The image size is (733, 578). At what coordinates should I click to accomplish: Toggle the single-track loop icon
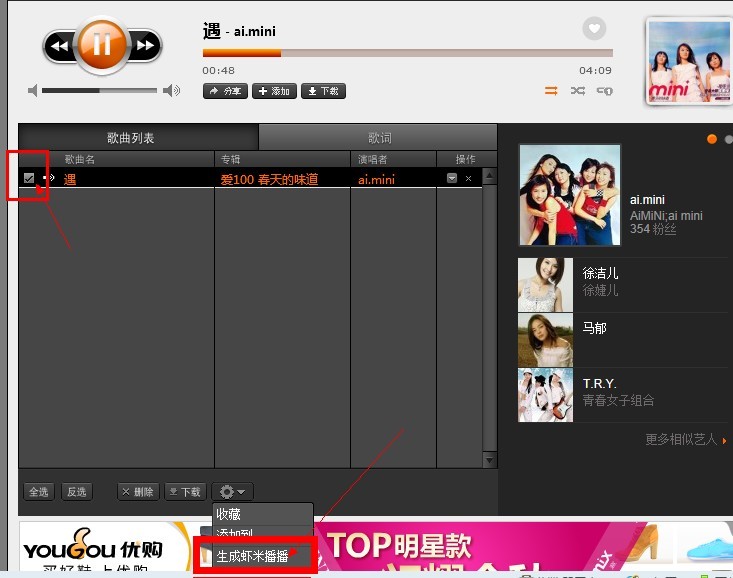(x=604, y=91)
